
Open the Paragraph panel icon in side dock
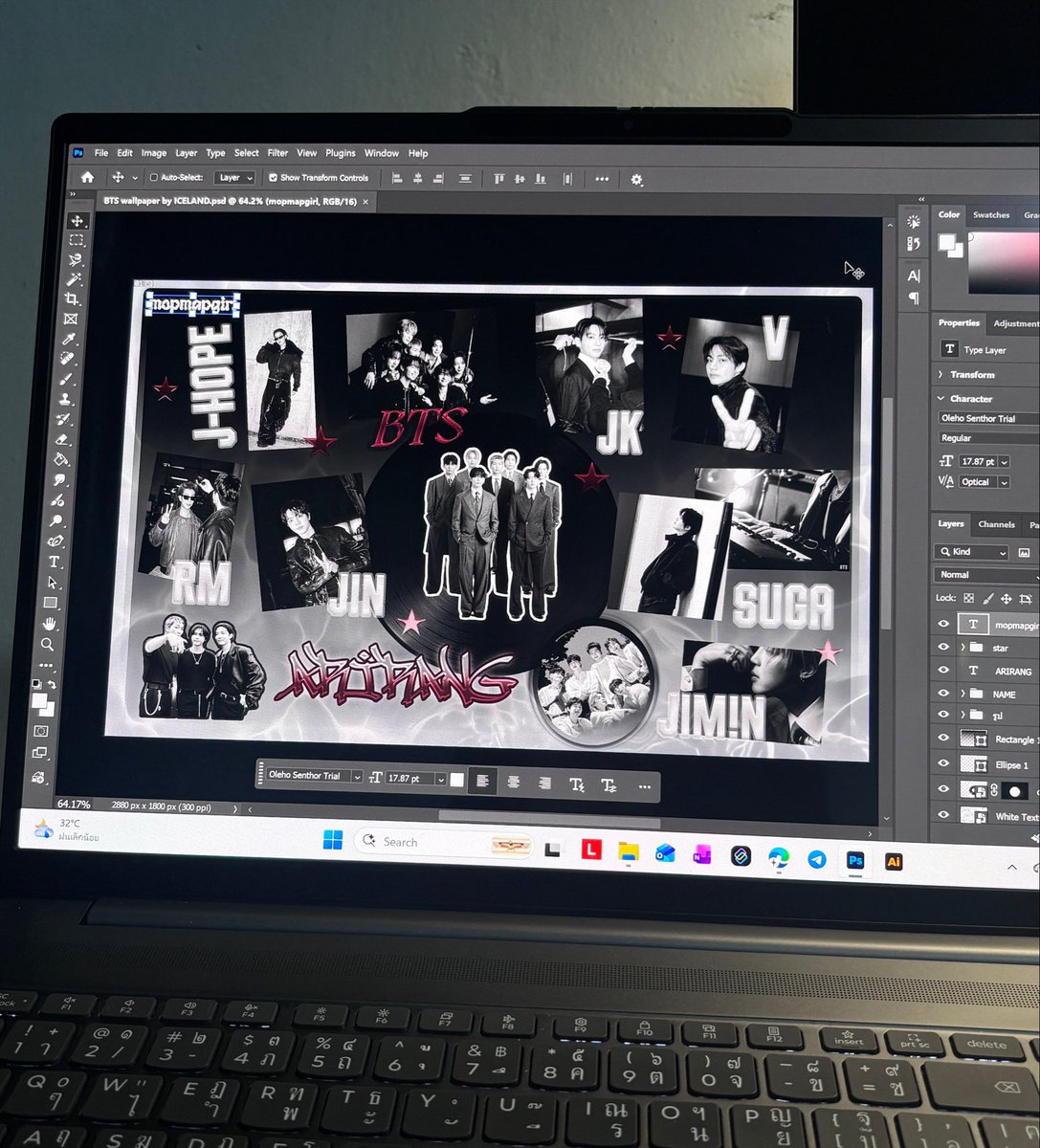[914, 298]
